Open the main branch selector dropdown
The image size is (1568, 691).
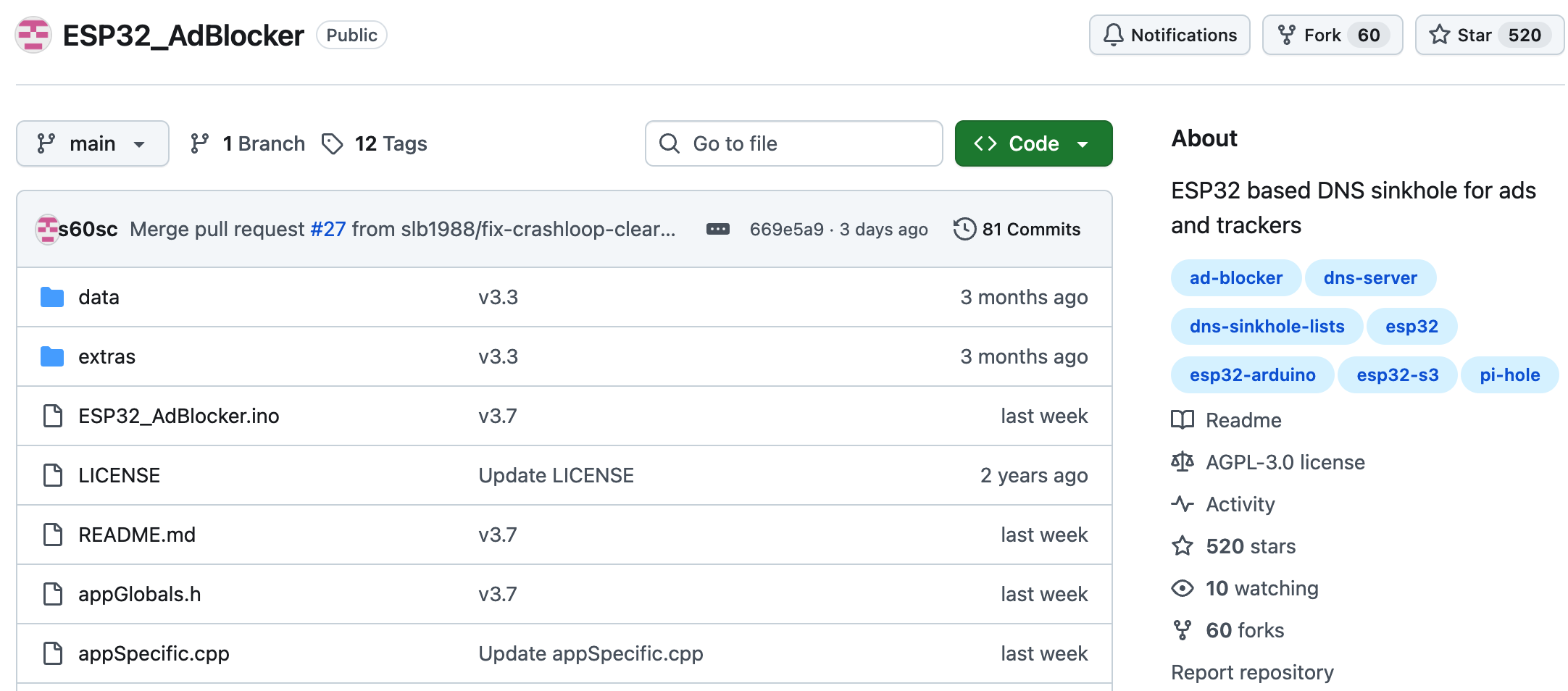pos(93,143)
